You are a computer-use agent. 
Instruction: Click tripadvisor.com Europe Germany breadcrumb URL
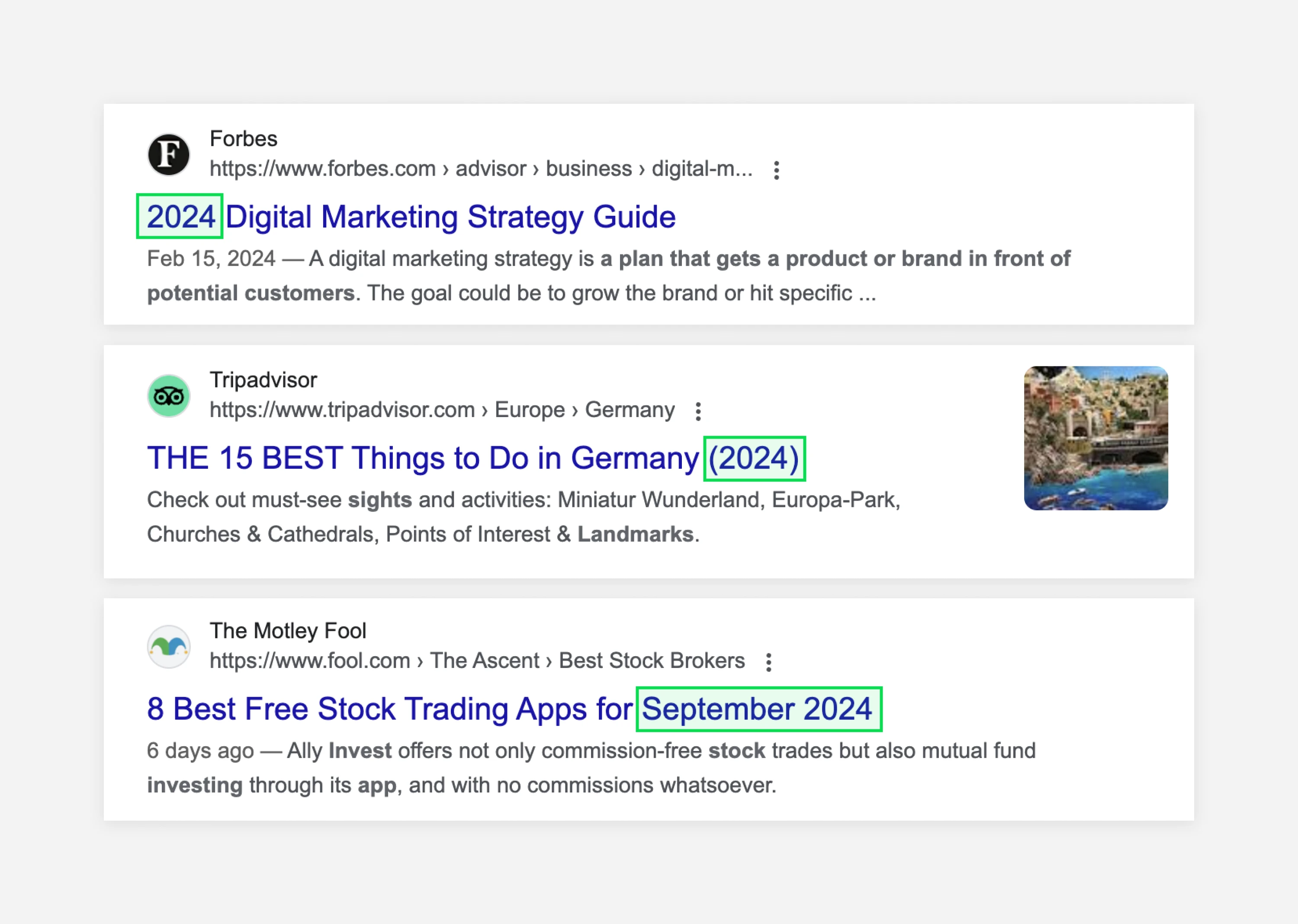pos(442,410)
